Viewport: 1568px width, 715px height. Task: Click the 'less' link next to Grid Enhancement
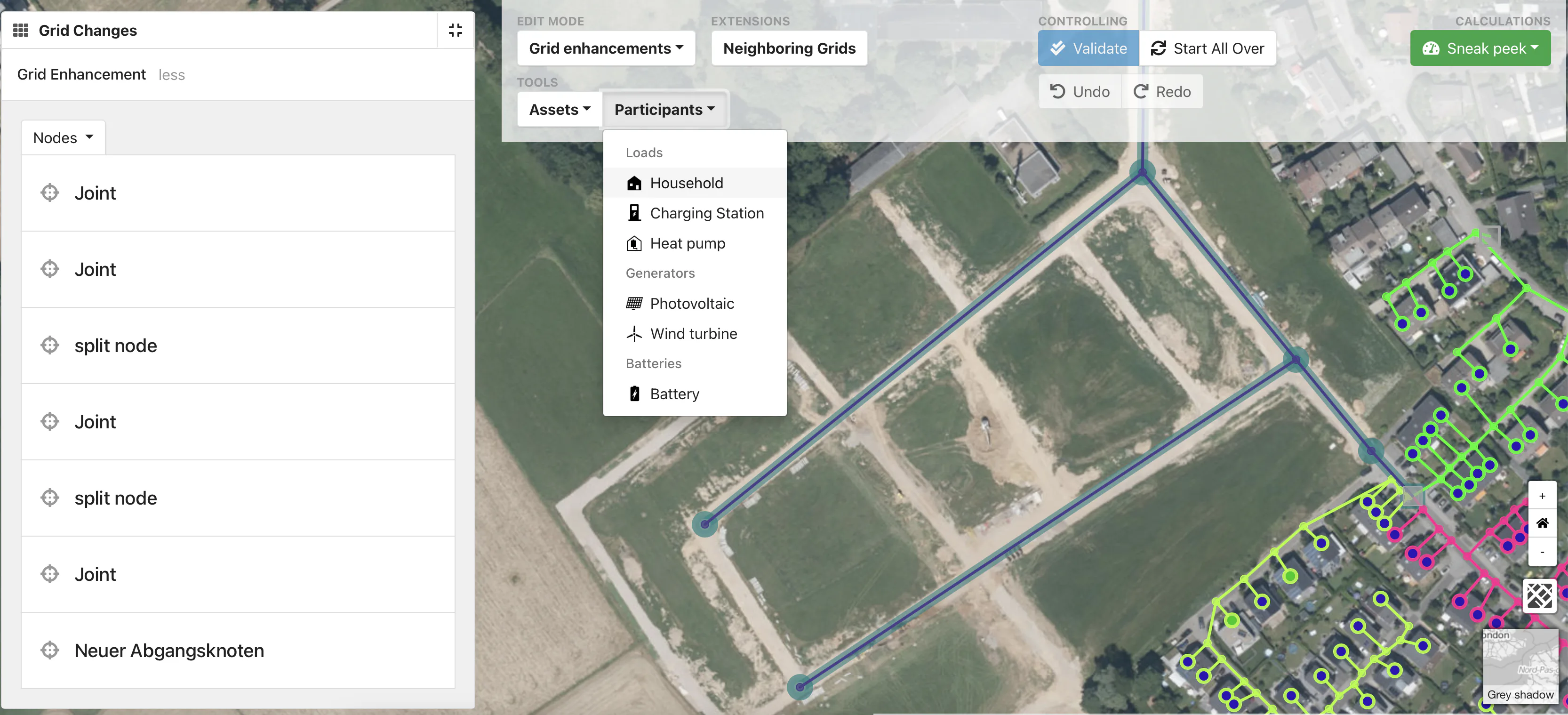click(172, 75)
